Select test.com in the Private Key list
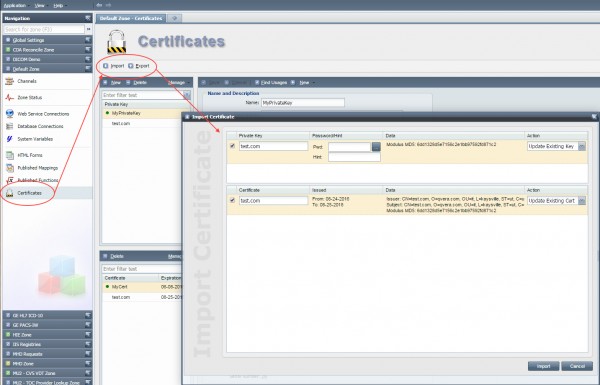Viewport: 600px width, 385px height. (142, 123)
